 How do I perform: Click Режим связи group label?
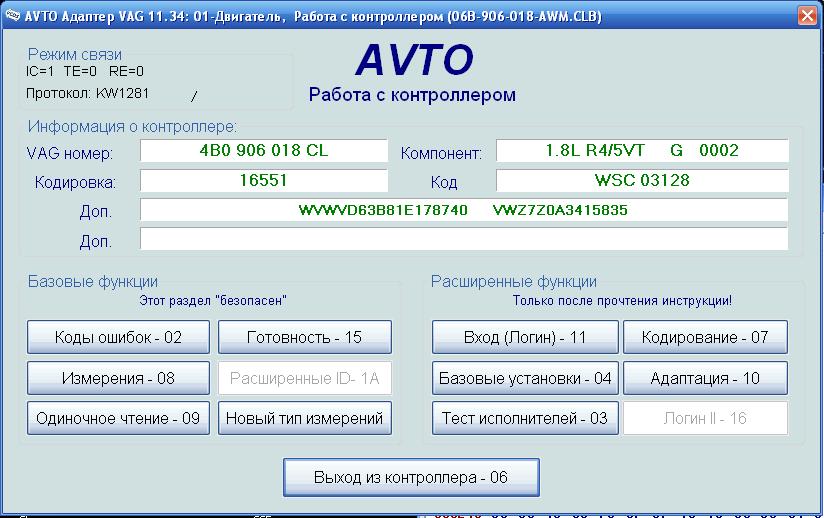(75, 54)
